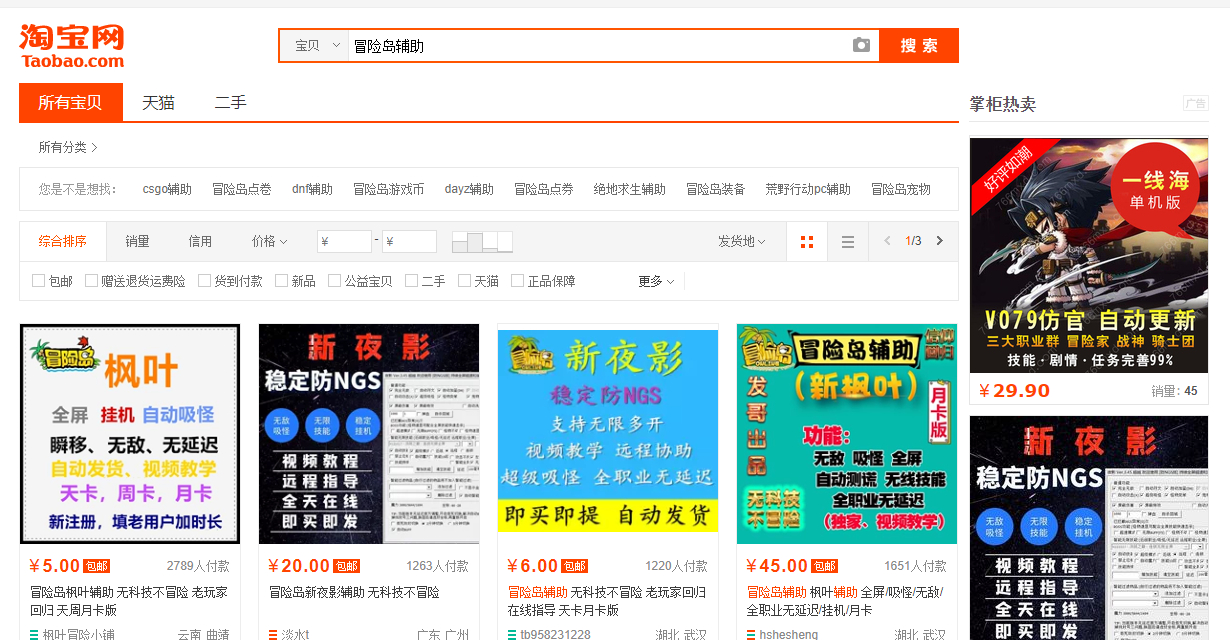
Task: Click shop icon beside 淡水t
Action: click(273, 635)
